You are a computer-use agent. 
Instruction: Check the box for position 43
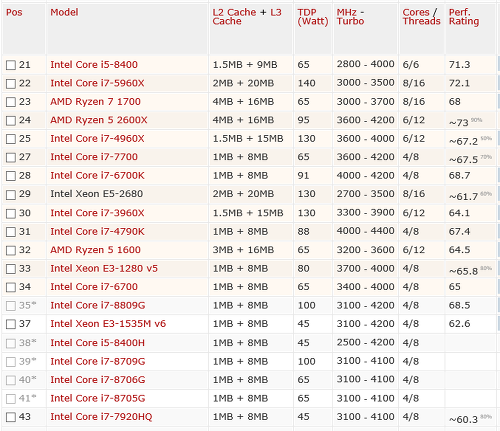coord(11,417)
